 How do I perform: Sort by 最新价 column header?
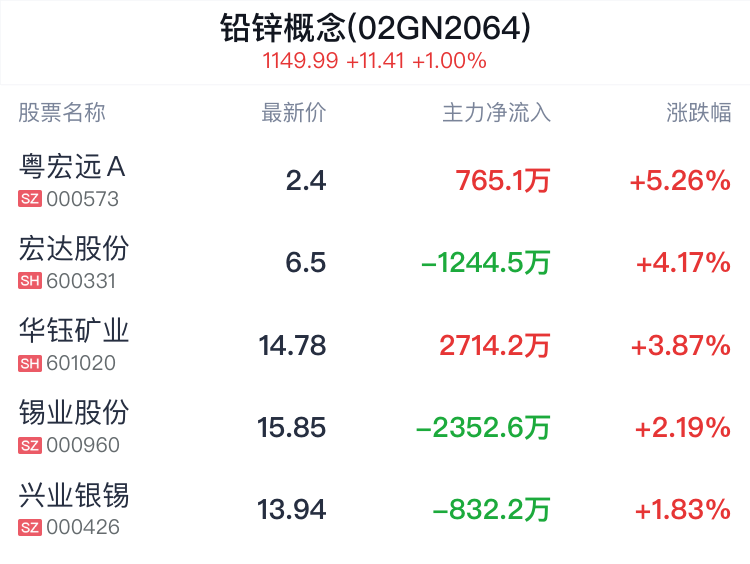click(x=294, y=113)
